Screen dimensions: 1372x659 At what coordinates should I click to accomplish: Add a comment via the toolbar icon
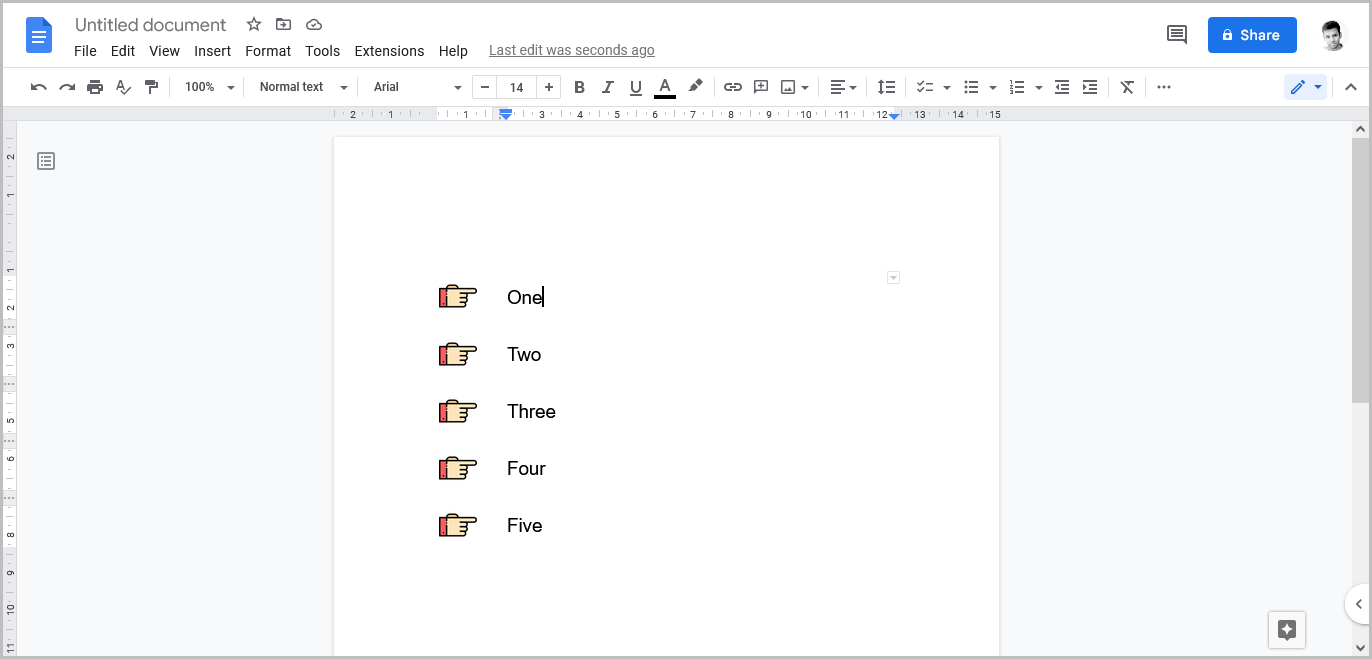760,87
